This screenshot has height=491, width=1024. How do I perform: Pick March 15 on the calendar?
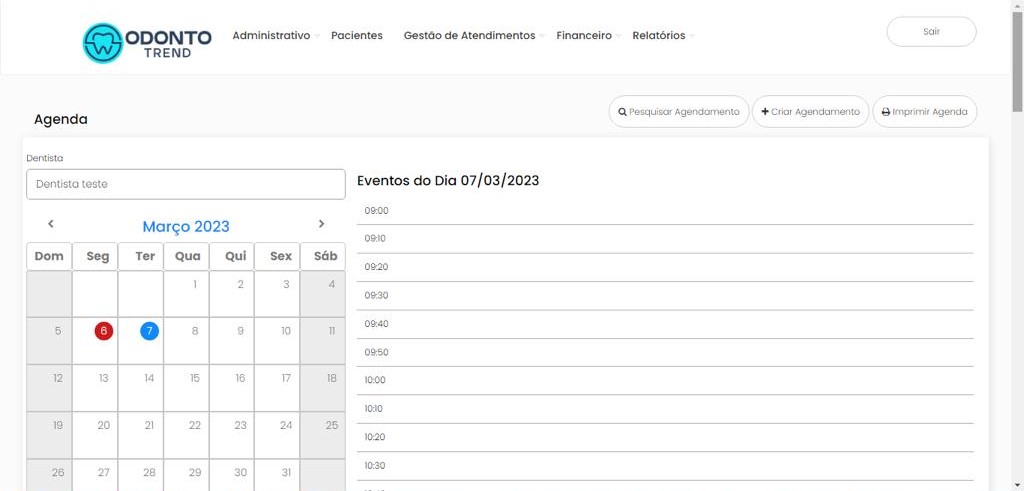pyautogui.click(x=195, y=378)
